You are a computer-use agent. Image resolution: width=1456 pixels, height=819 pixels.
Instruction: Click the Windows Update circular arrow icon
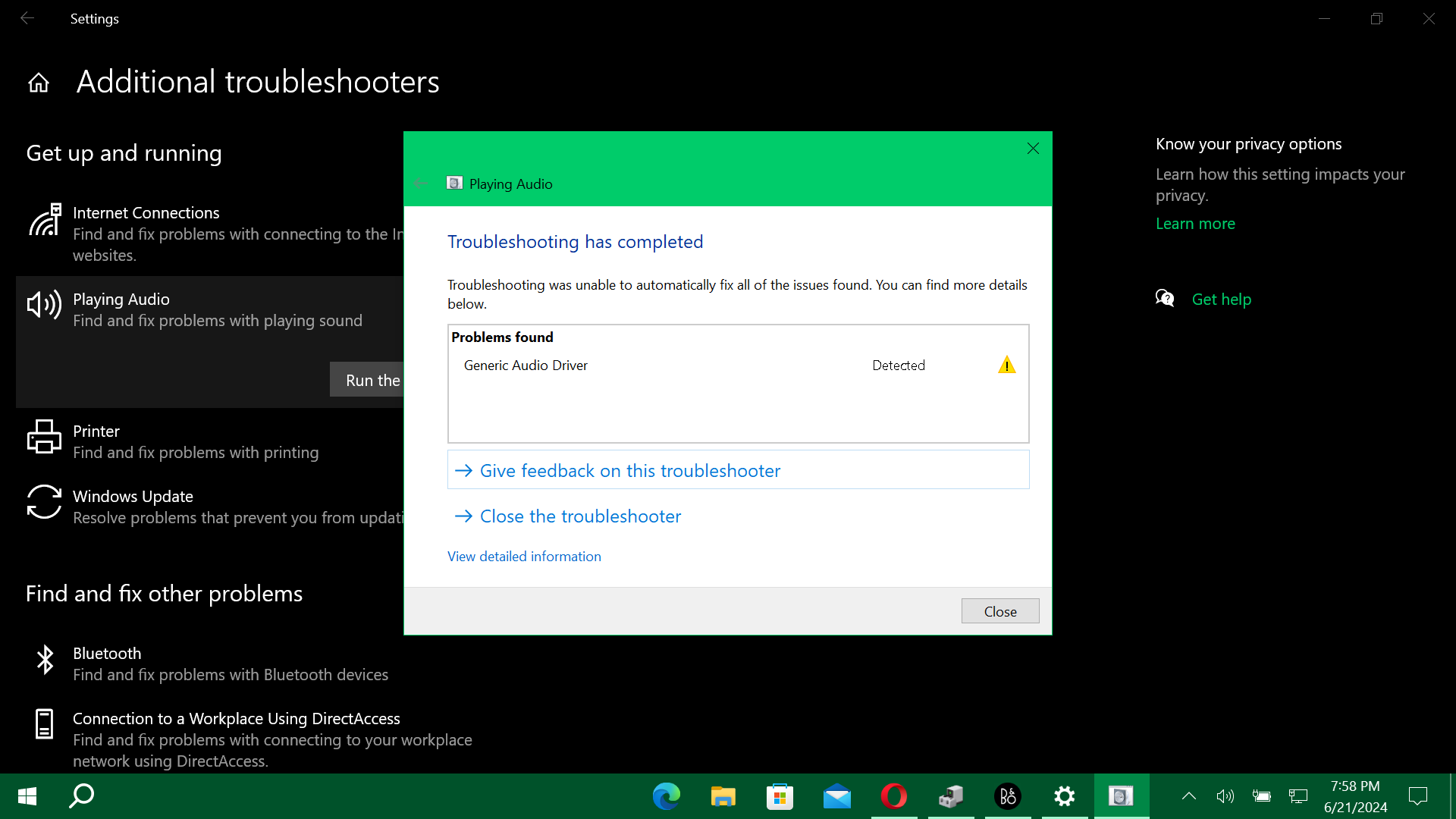[x=43, y=502]
